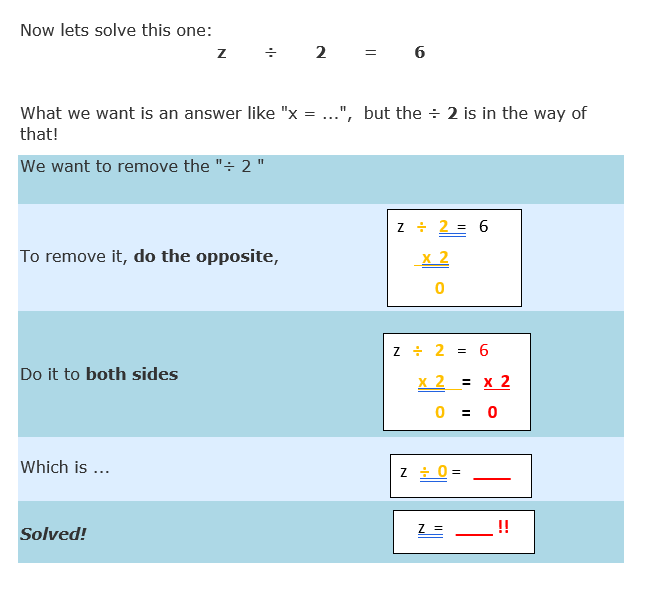Click the orange division sign in first box
Image resolution: width=652 pixels, height=601 pixels.
(421, 227)
